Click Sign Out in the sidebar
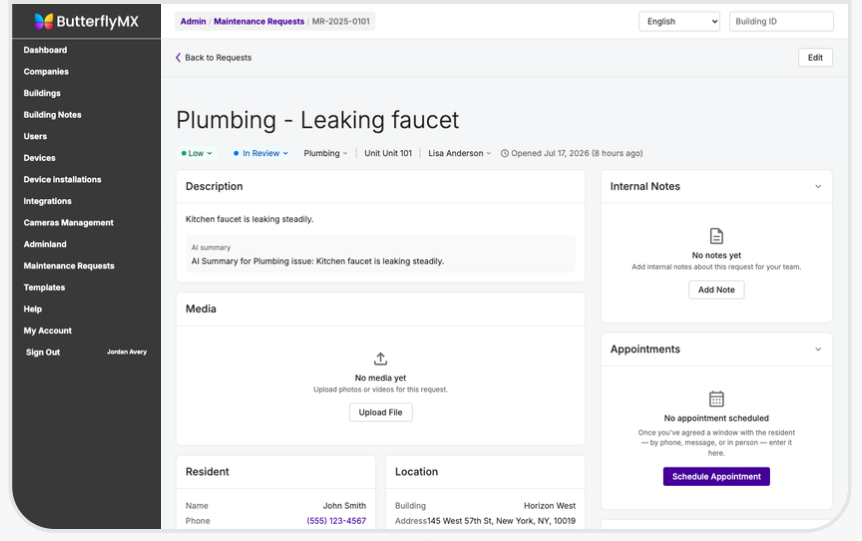The width and height of the screenshot is (862, 541). point(43,352)
